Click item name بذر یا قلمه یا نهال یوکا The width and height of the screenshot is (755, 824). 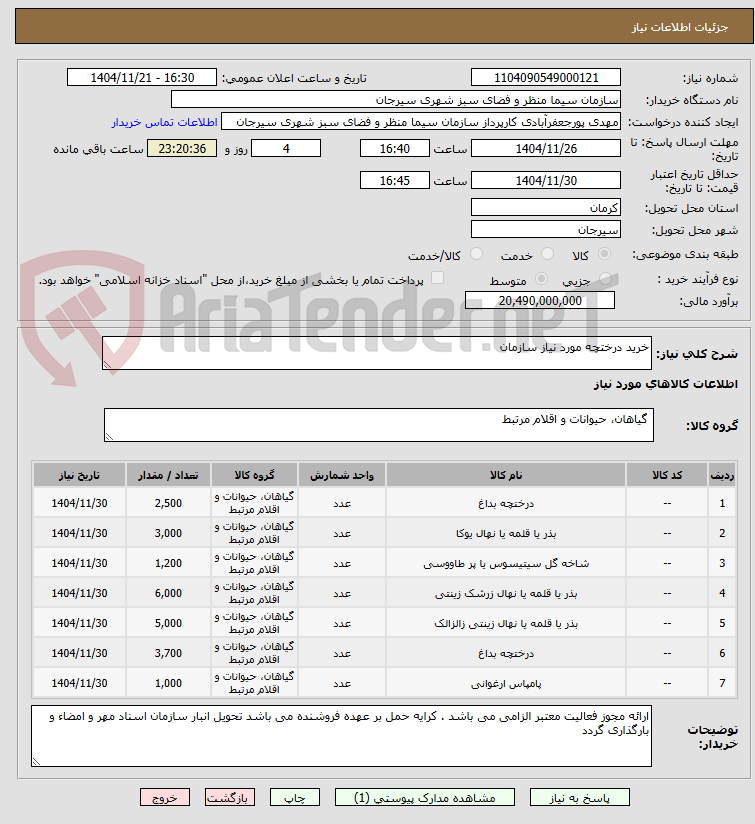(505, 533)
